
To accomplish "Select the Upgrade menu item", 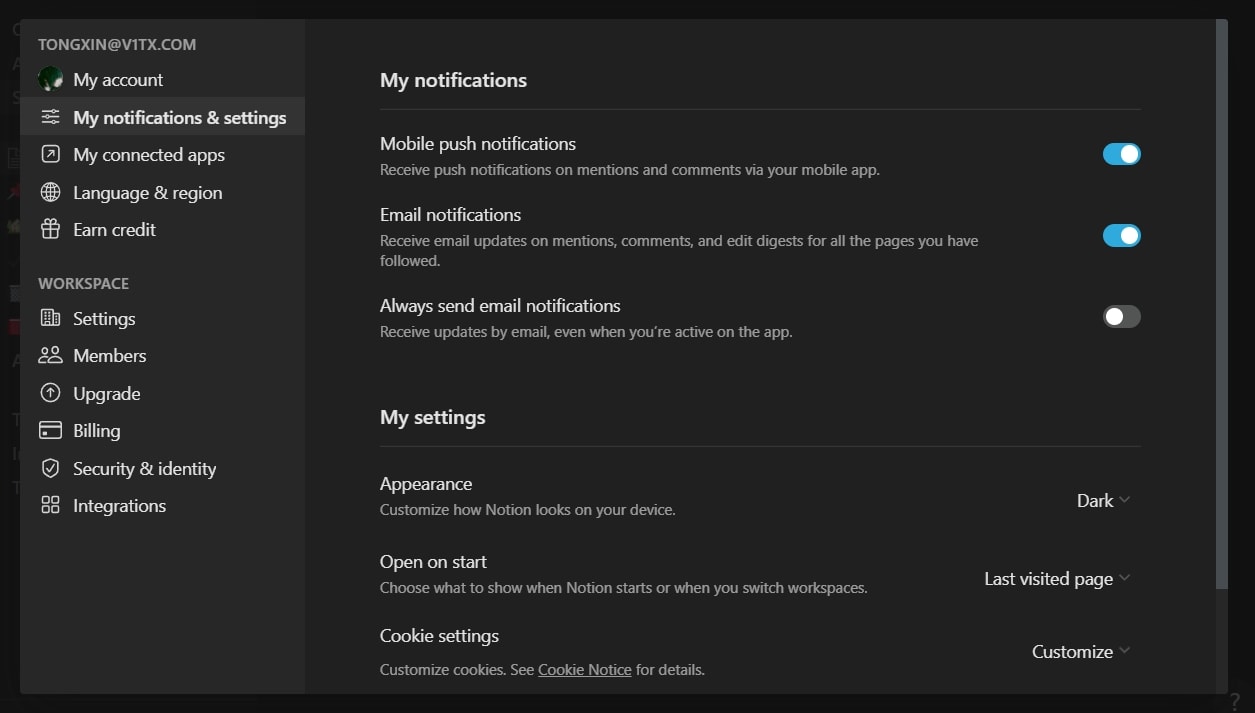I will click(106, 393).
